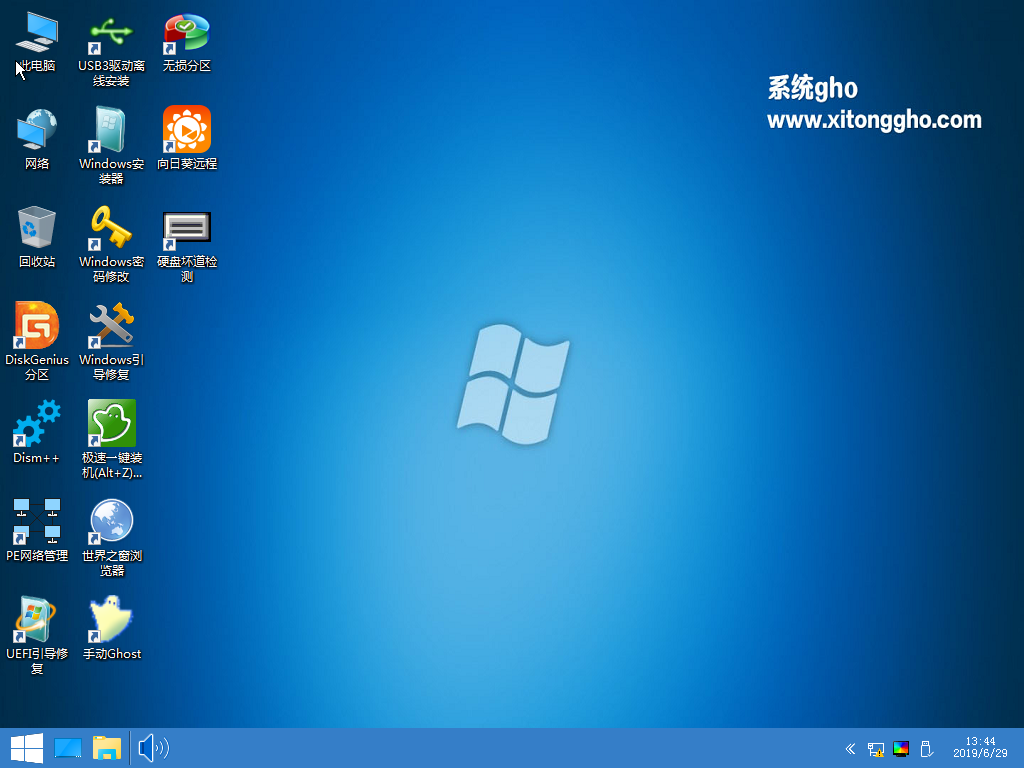Open USB3驱动离线安装 shortcut
1024x768 pixels.
pyautogui.click(x=111, y=50)
